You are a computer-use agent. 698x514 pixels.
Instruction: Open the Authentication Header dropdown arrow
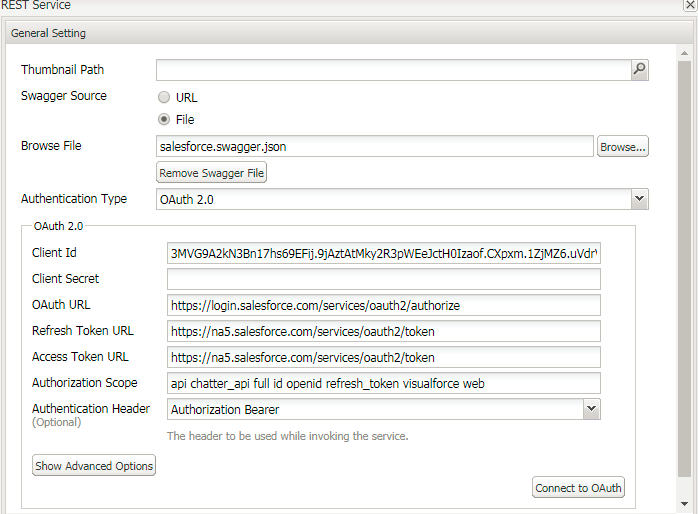point(591,409)
